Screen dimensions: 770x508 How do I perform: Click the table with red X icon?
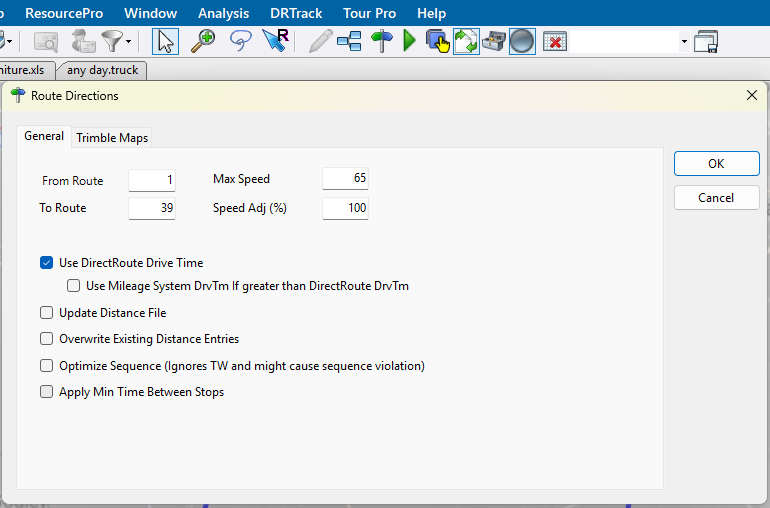(555, 41)
